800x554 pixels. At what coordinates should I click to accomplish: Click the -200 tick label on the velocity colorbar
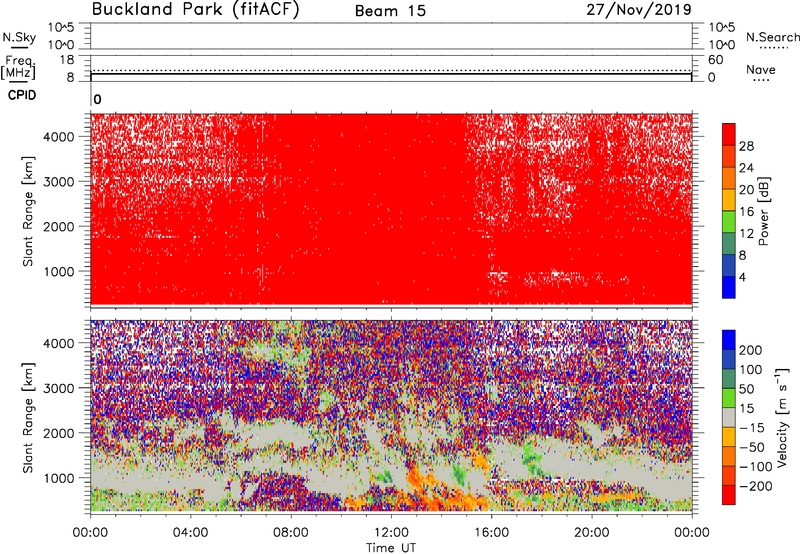tap(756, 486)
